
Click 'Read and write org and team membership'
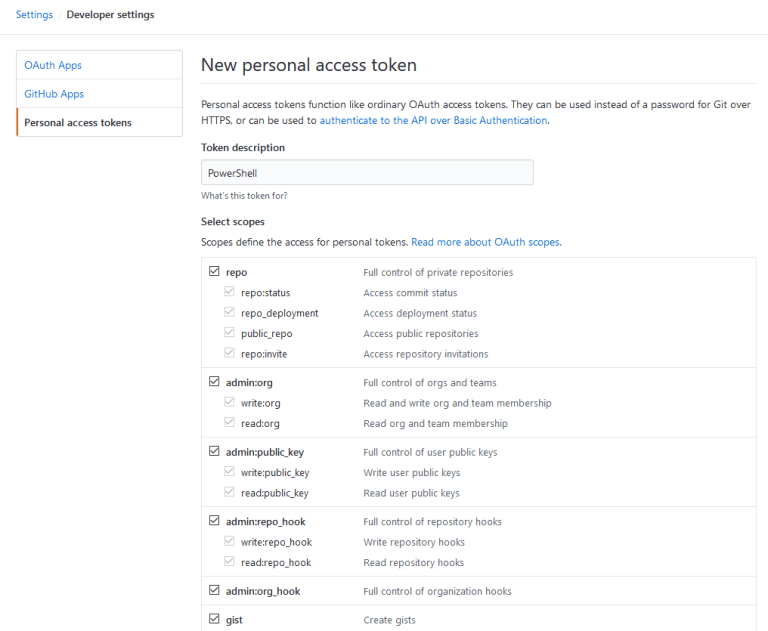(457, 403)
